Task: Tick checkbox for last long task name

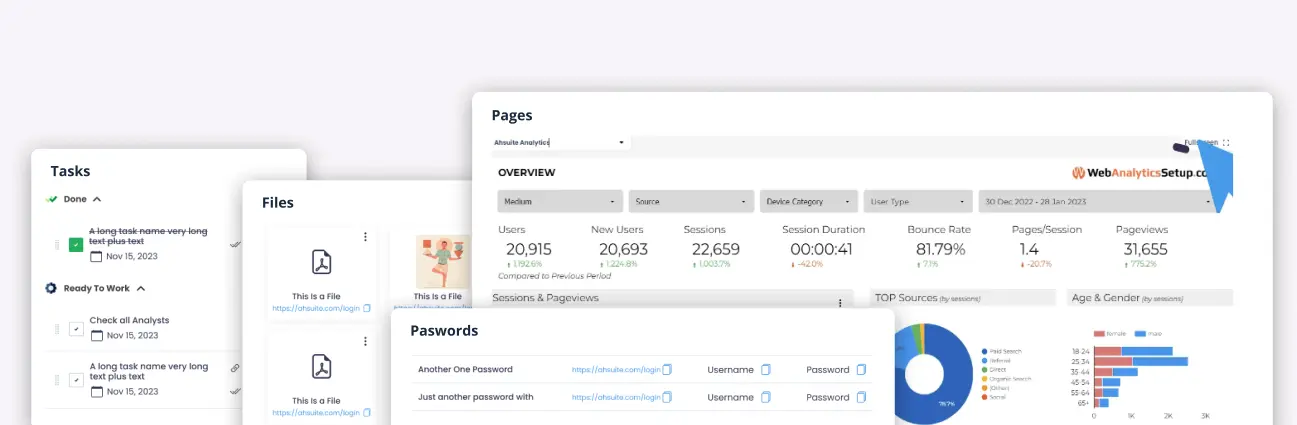Action: point(76,380)
